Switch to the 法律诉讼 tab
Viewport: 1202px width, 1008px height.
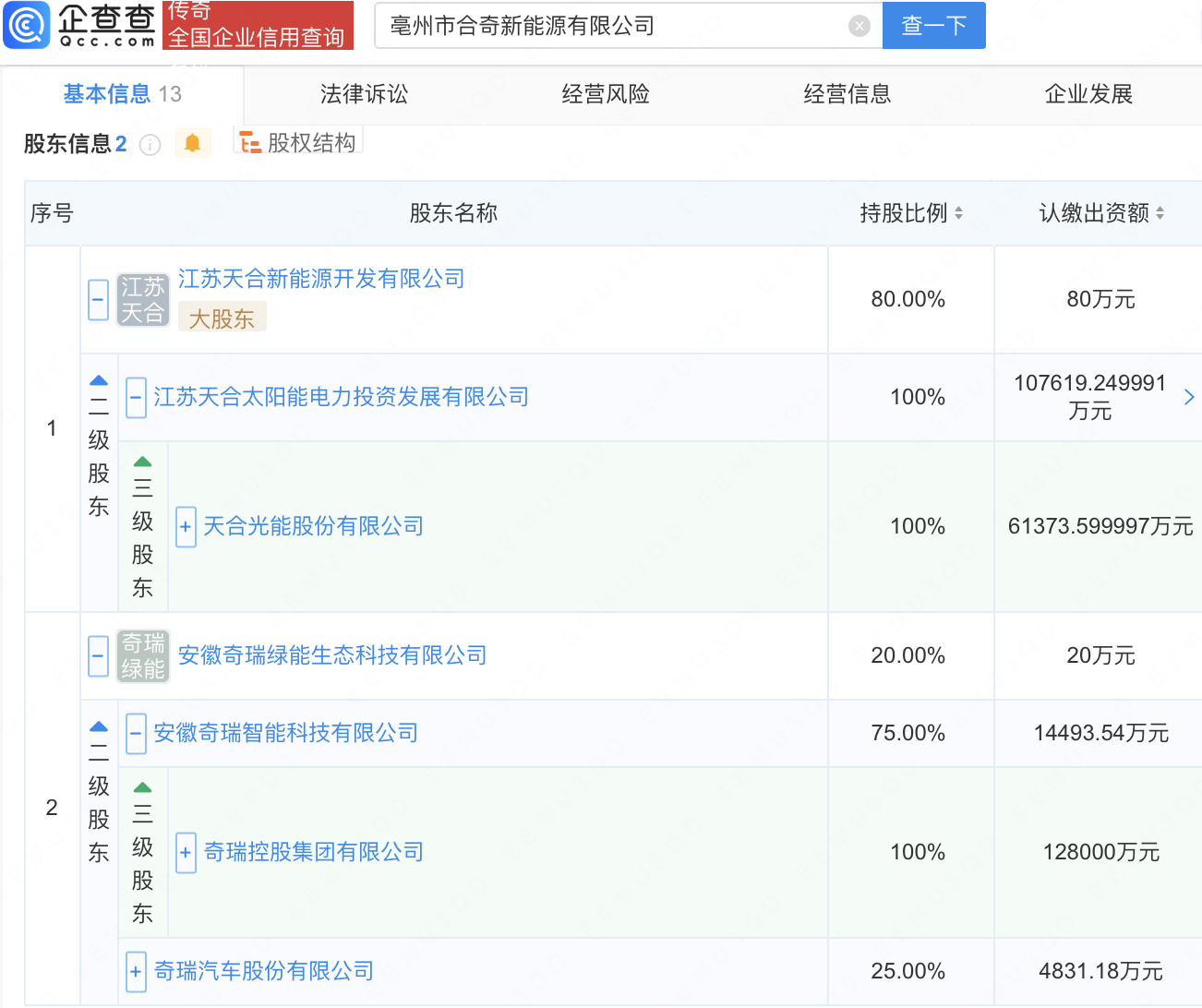[x=364, y=94]
